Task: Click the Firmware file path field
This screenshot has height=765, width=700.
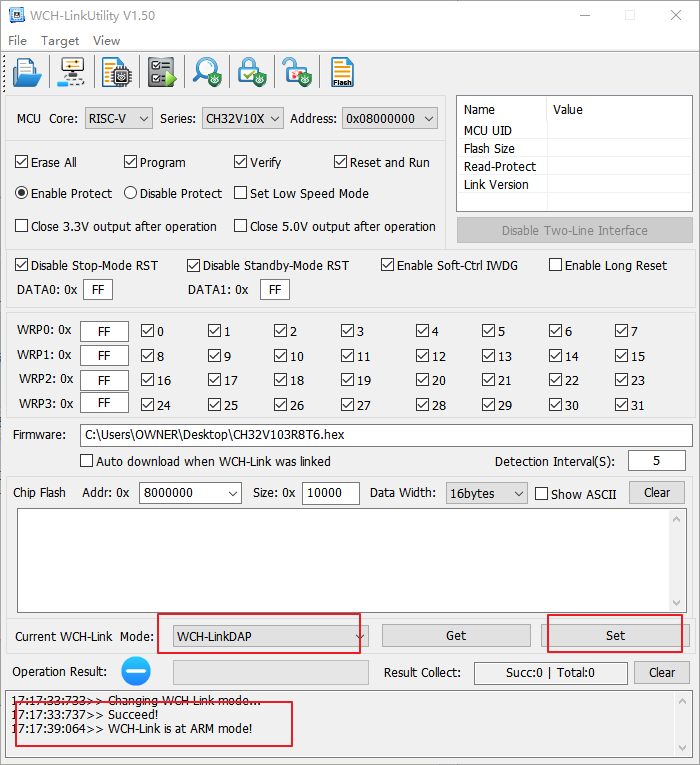Action: [x=386, y=435]
